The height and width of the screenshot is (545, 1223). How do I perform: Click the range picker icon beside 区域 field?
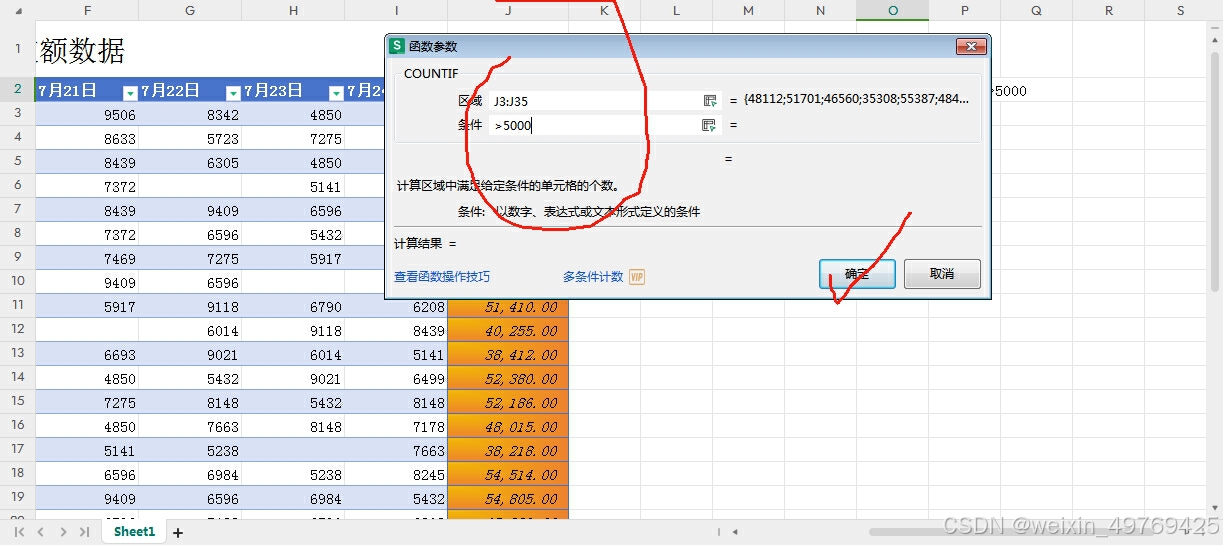pyautogui.click(x=710, y=101)
